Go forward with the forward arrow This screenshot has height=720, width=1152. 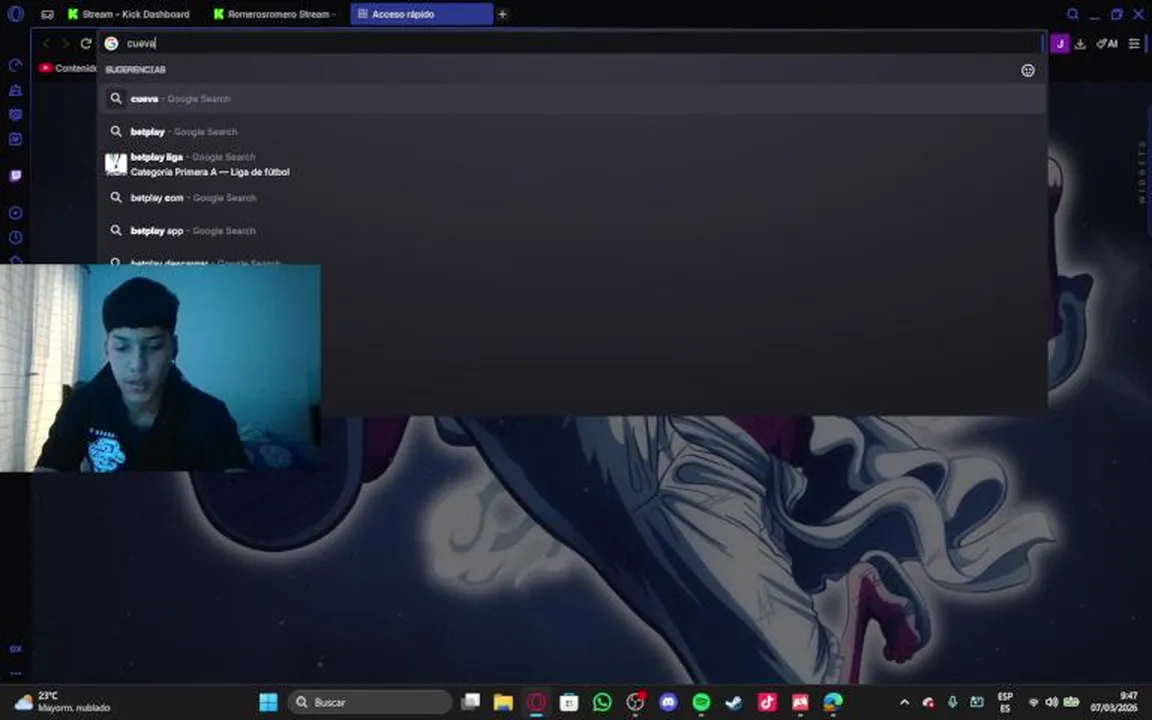click(65, 43)
